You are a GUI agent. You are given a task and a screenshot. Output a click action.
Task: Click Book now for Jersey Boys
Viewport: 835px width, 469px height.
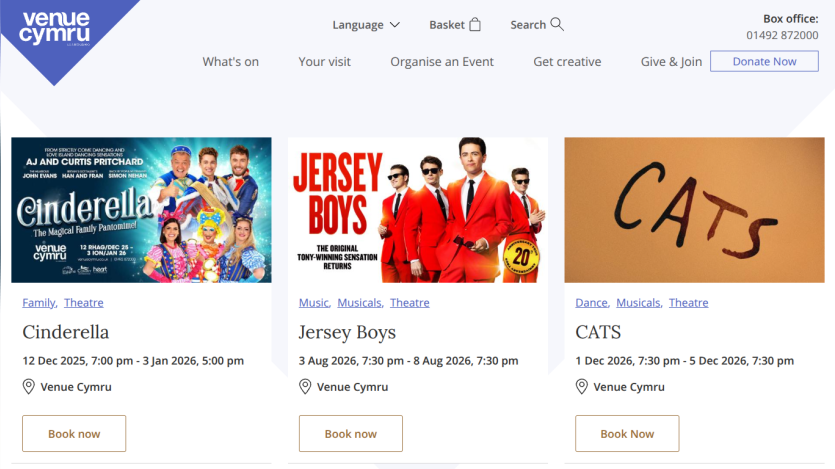pos(351,434)
